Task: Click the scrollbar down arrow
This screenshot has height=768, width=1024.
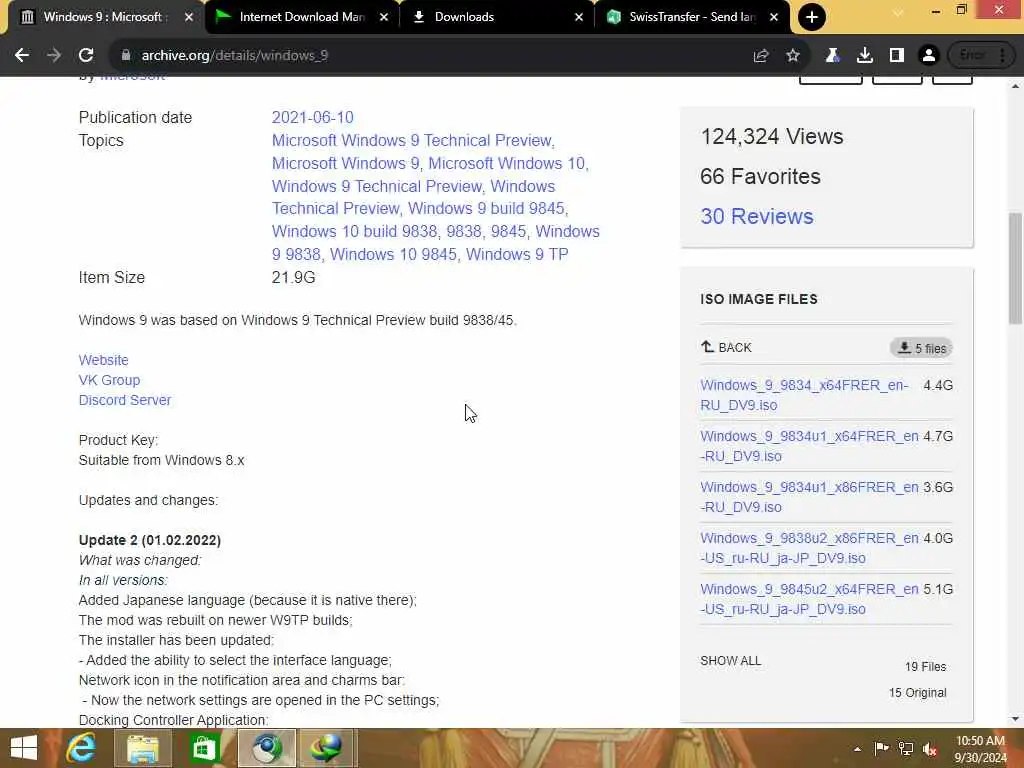Action: tap(1015, 720)
